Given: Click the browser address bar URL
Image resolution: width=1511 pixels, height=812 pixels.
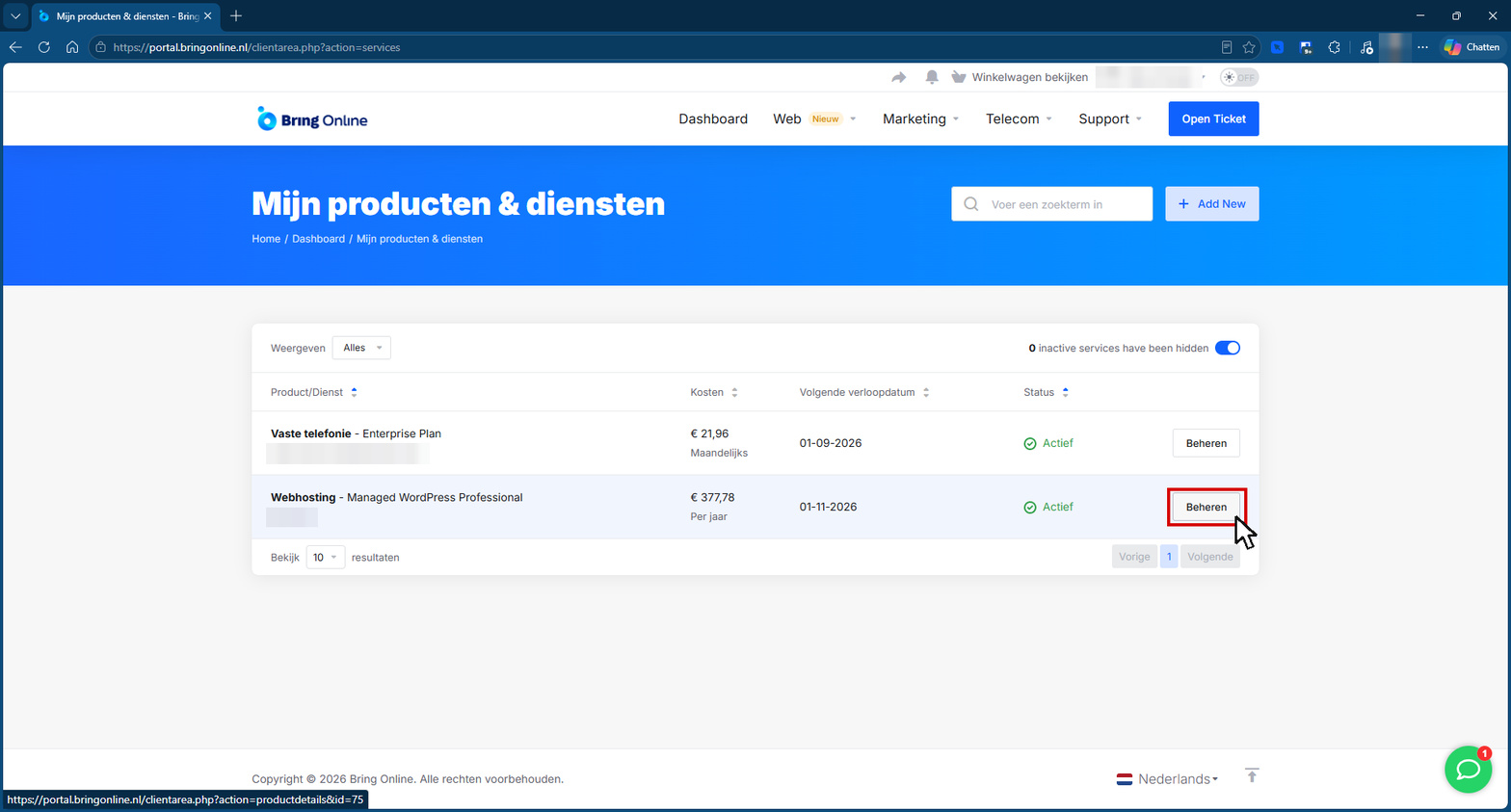Looking at the screenshot, I should [x=256, y=47].
